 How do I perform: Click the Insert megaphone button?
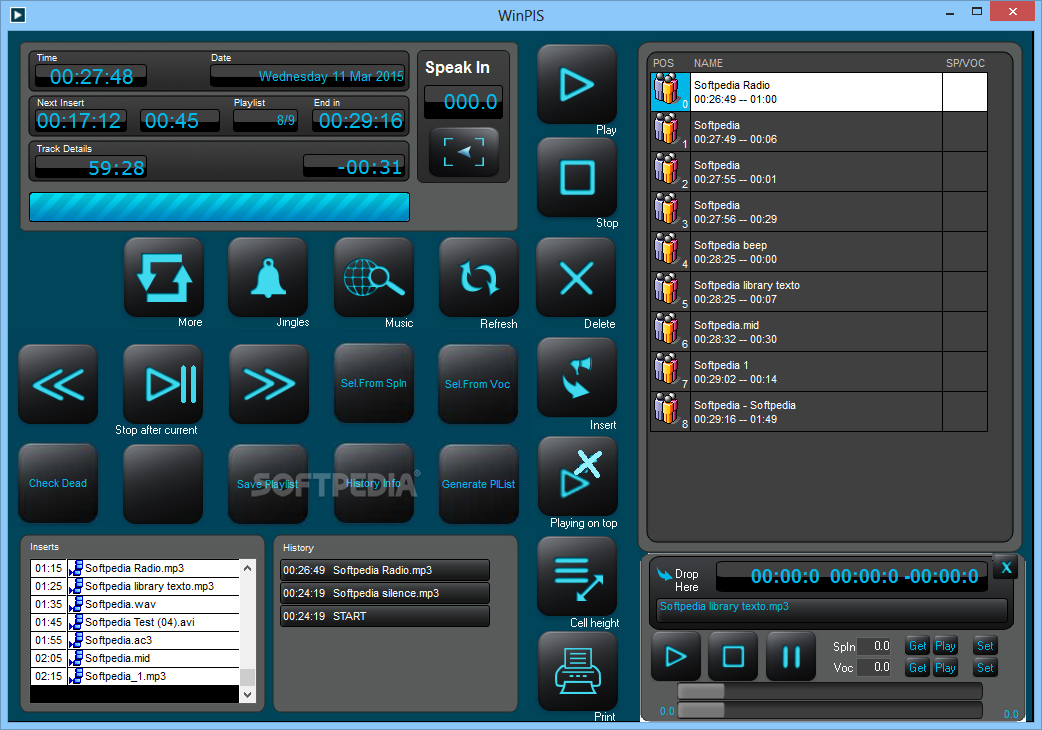[x=577, y=377]
